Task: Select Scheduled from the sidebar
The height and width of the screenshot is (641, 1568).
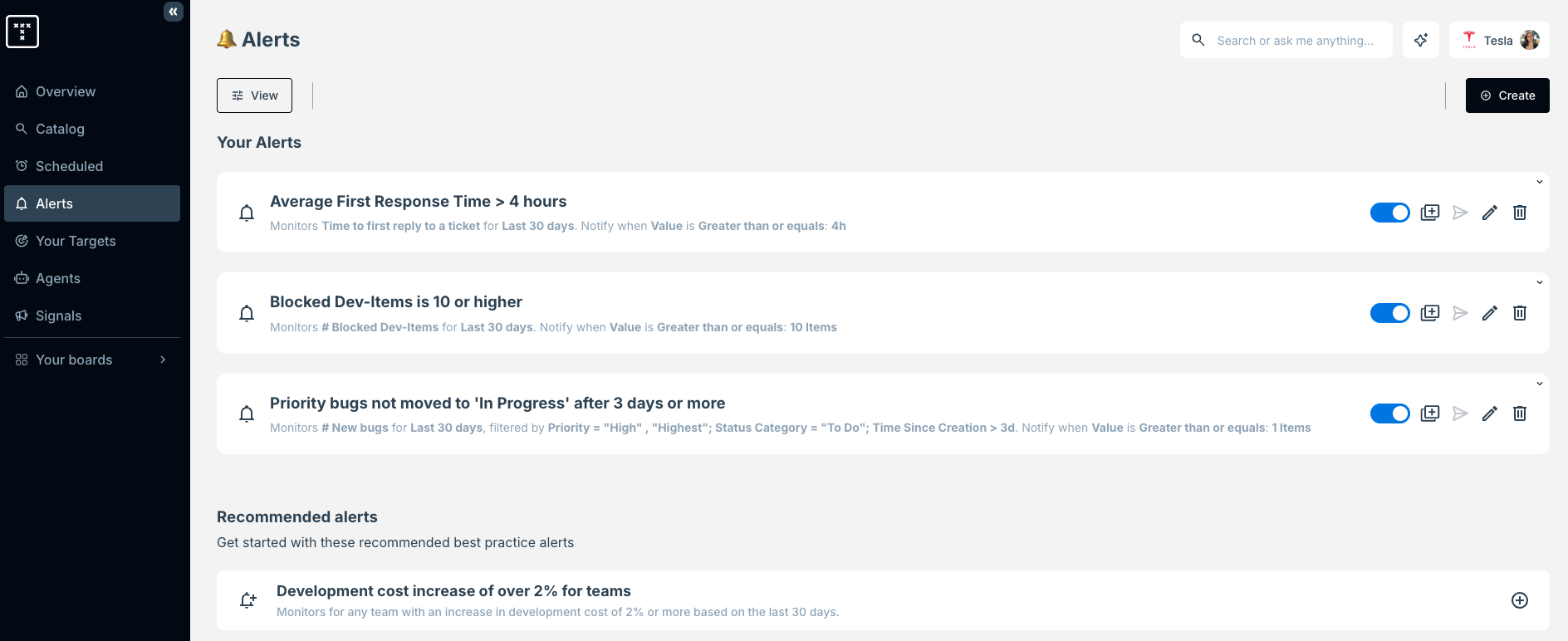Action: click(70, 166)
